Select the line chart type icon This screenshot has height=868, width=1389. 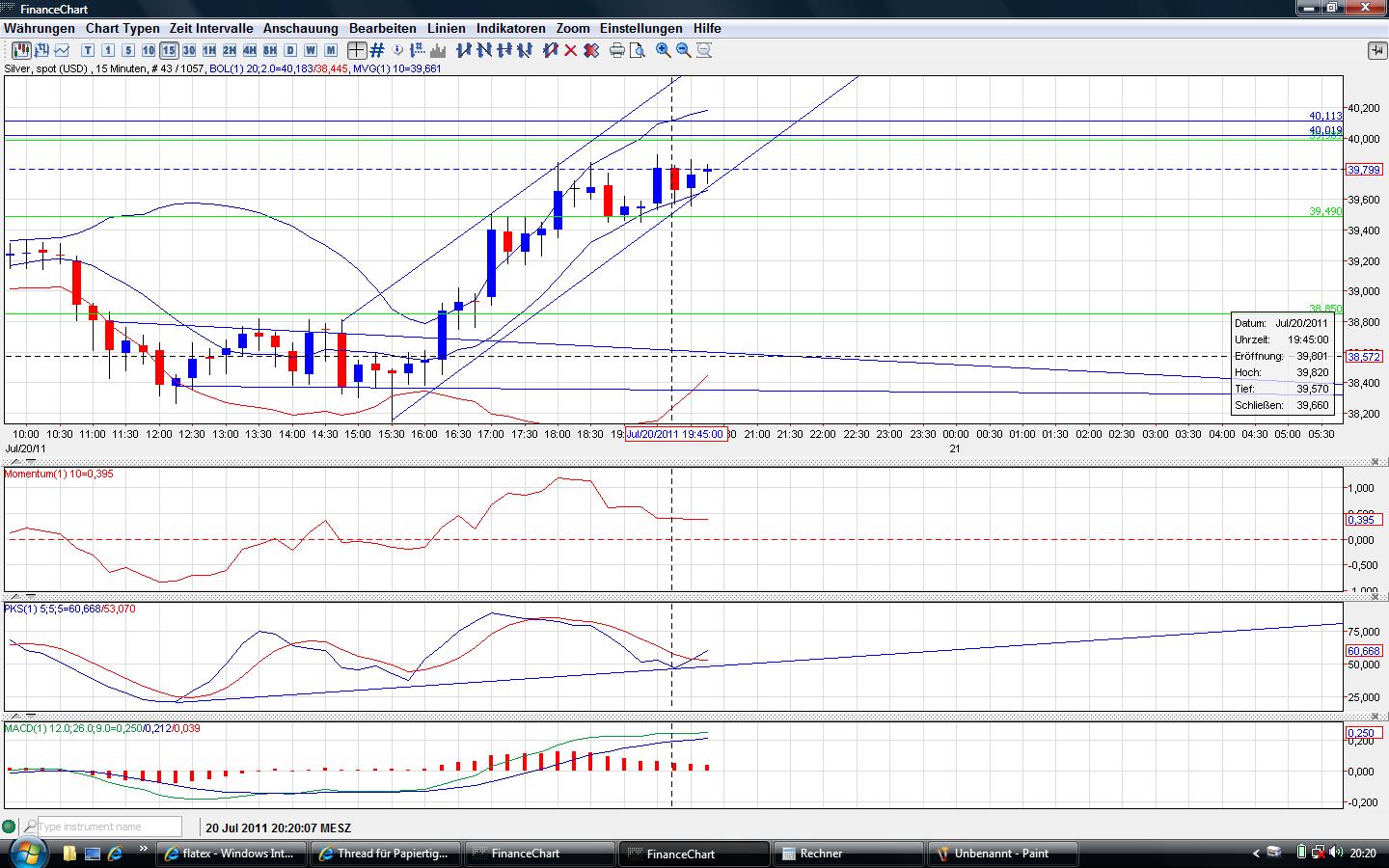(x=62, y=50)
